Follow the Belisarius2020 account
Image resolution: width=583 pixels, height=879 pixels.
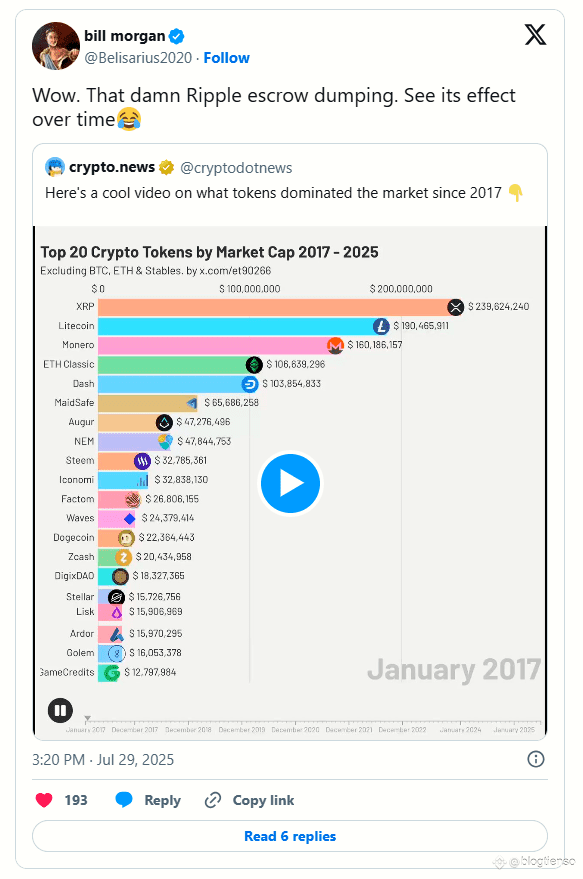226,58
